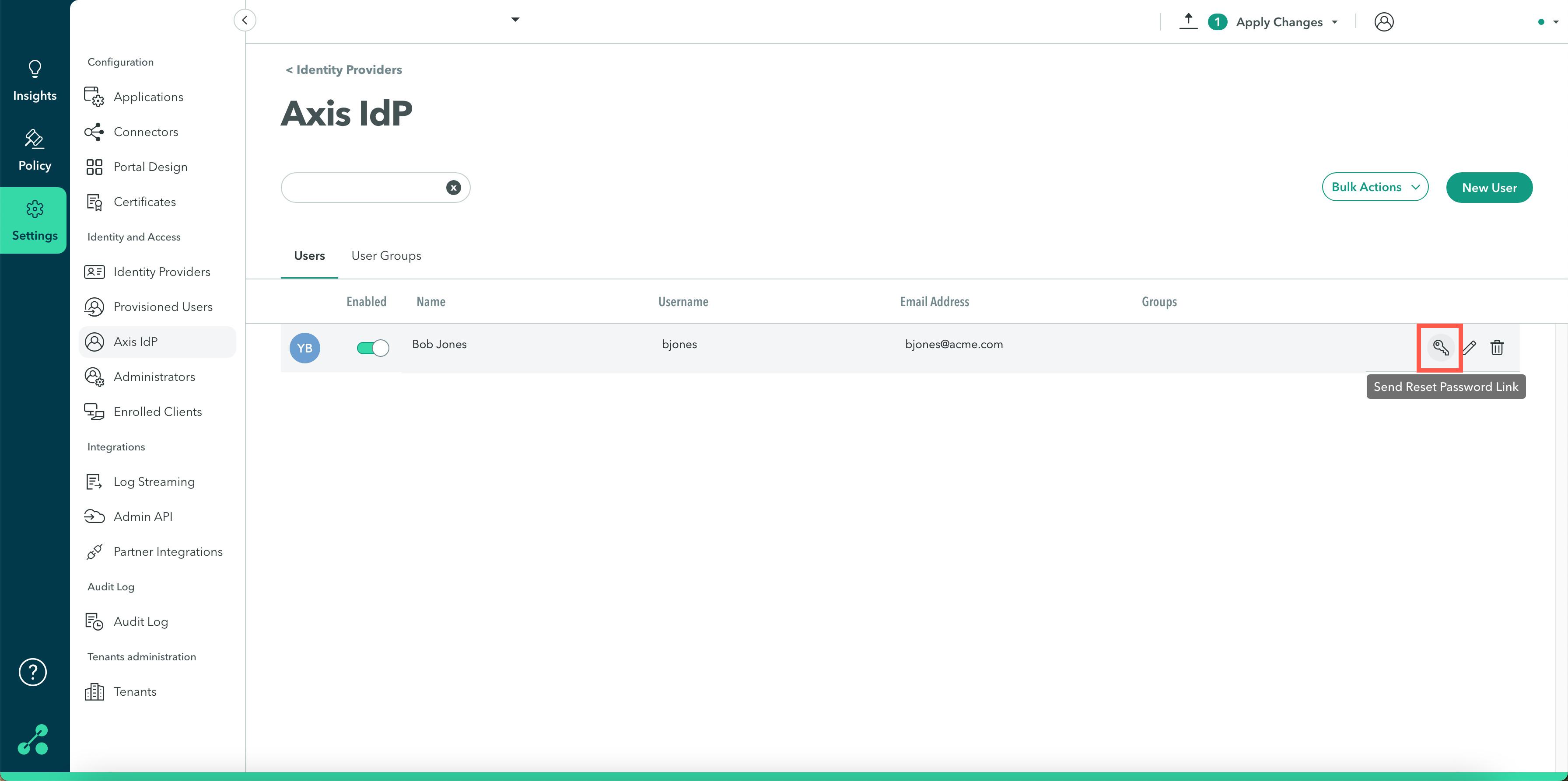Expand the Bulk Actions dropdown
This screenshot has width=1568, height=781.
[x=1375, y=187]
